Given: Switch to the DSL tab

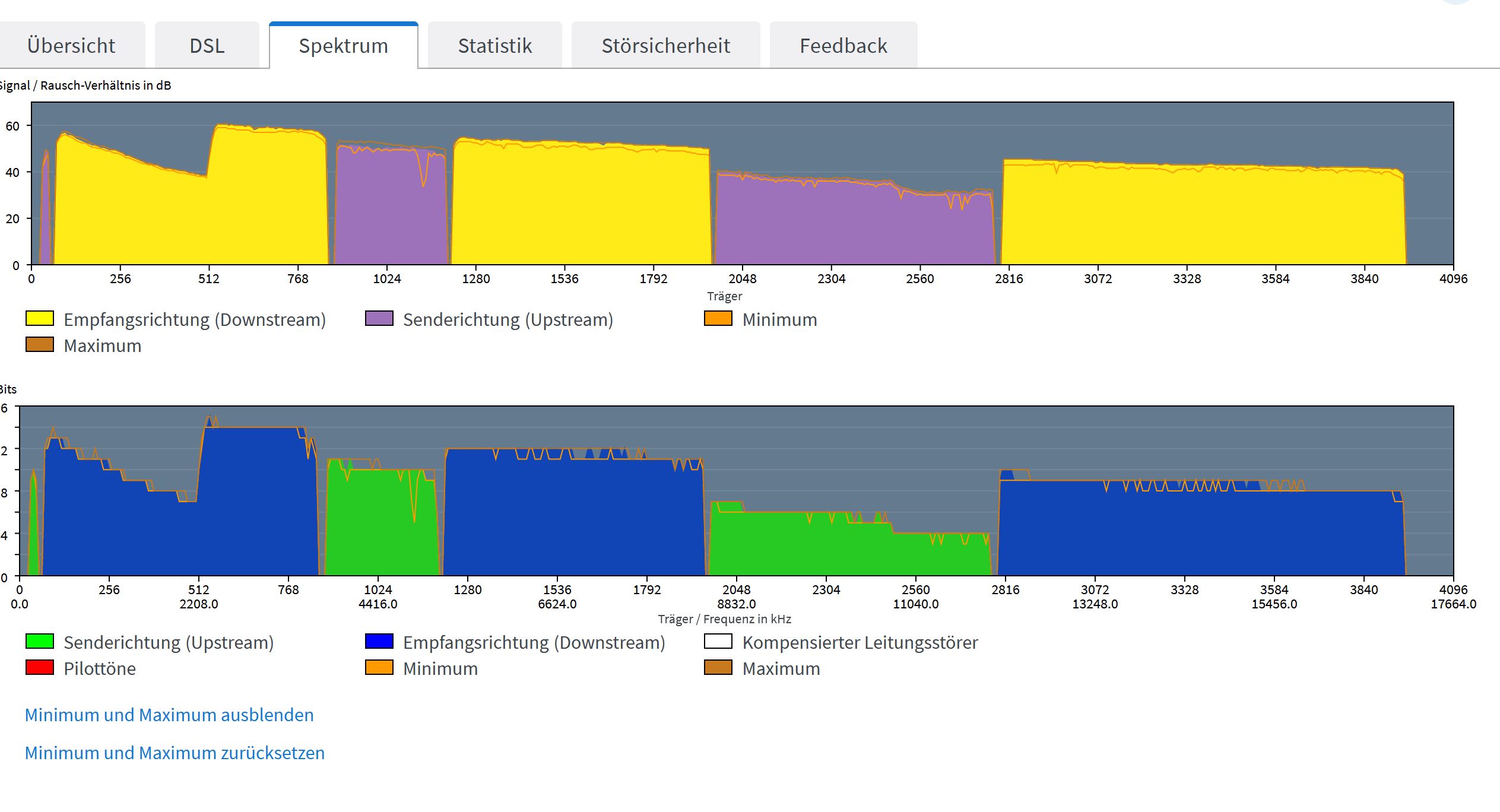Looking at the screenshot, I should (x=207, y=46).
